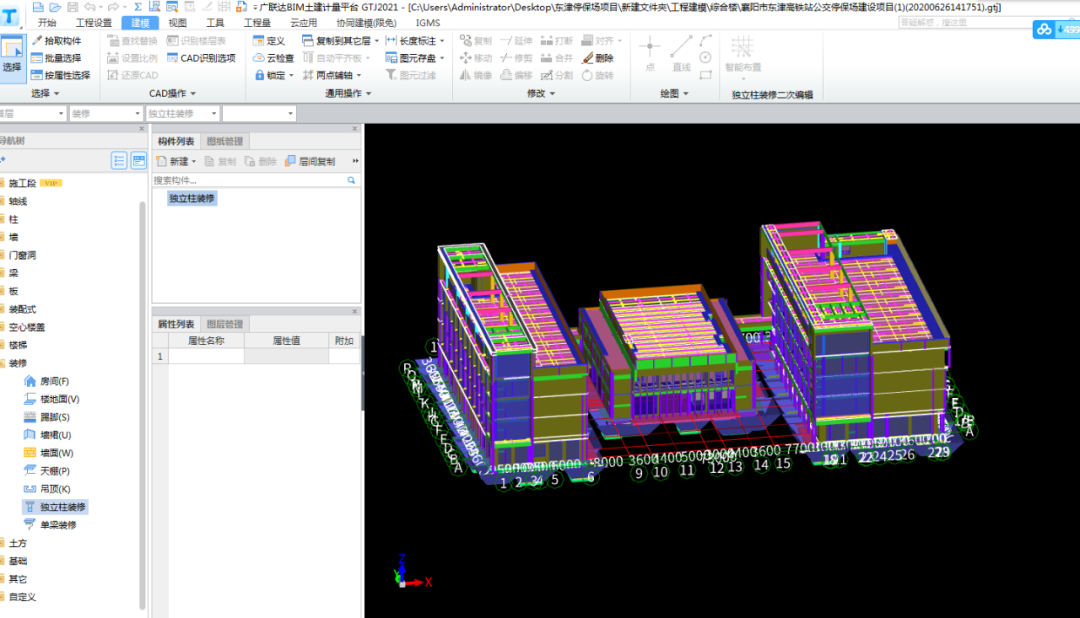Click 批量选择 batch select
The height and width of the screenshot is (618, 1080).
click(56, 58)
